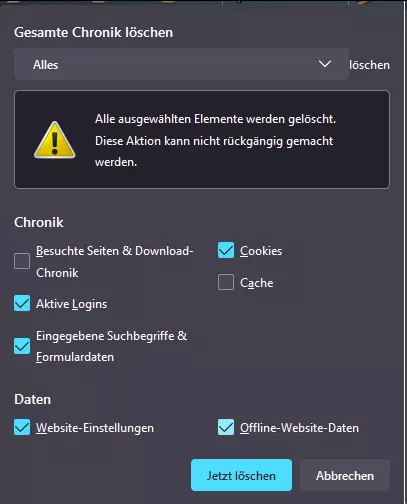Viewport: 407px width, 504px height.
Task: Click the 'Offline-Website-Daten' label text
Action: coord(299,428)
